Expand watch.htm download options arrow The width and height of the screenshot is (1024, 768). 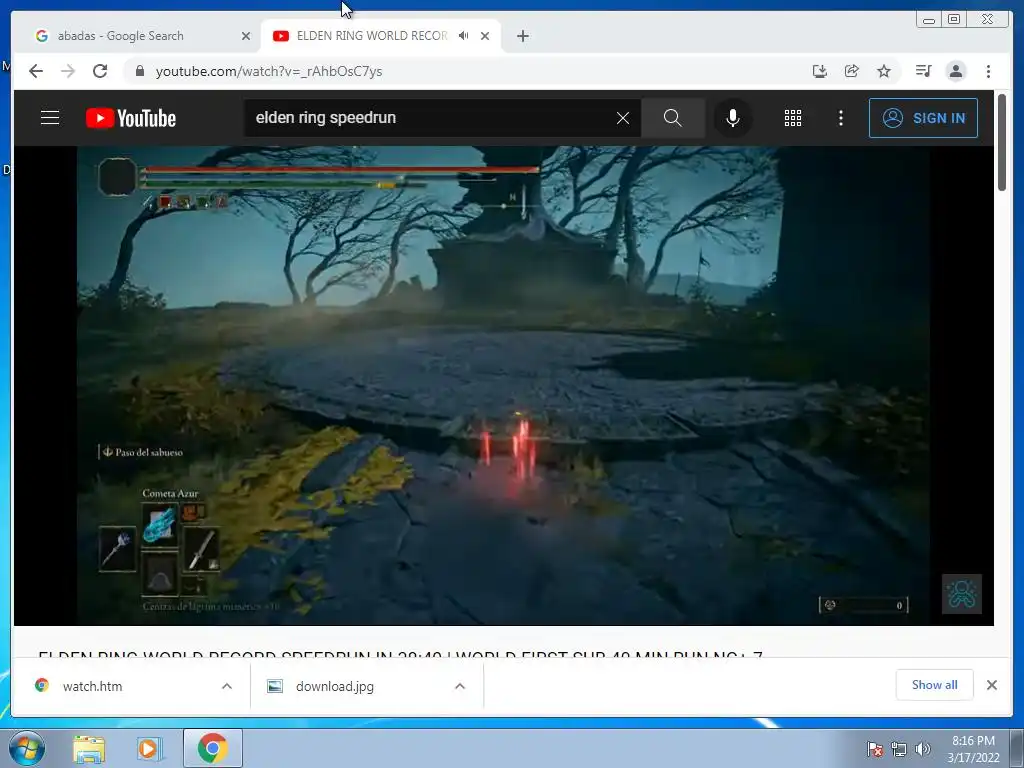coord(227,686)
